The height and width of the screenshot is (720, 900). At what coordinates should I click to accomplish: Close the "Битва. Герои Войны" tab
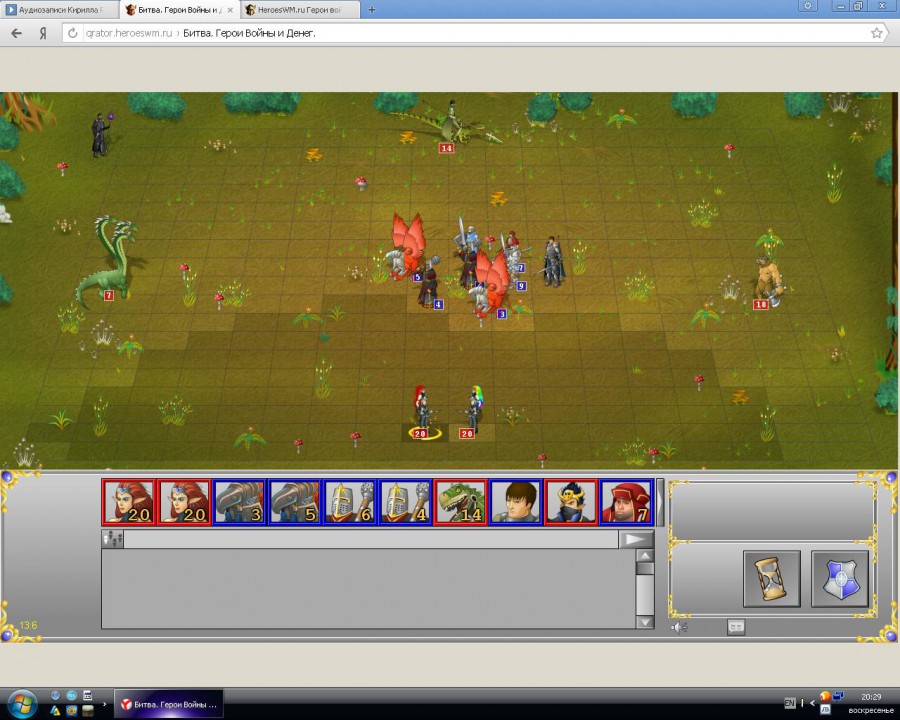tap(230, 10)
